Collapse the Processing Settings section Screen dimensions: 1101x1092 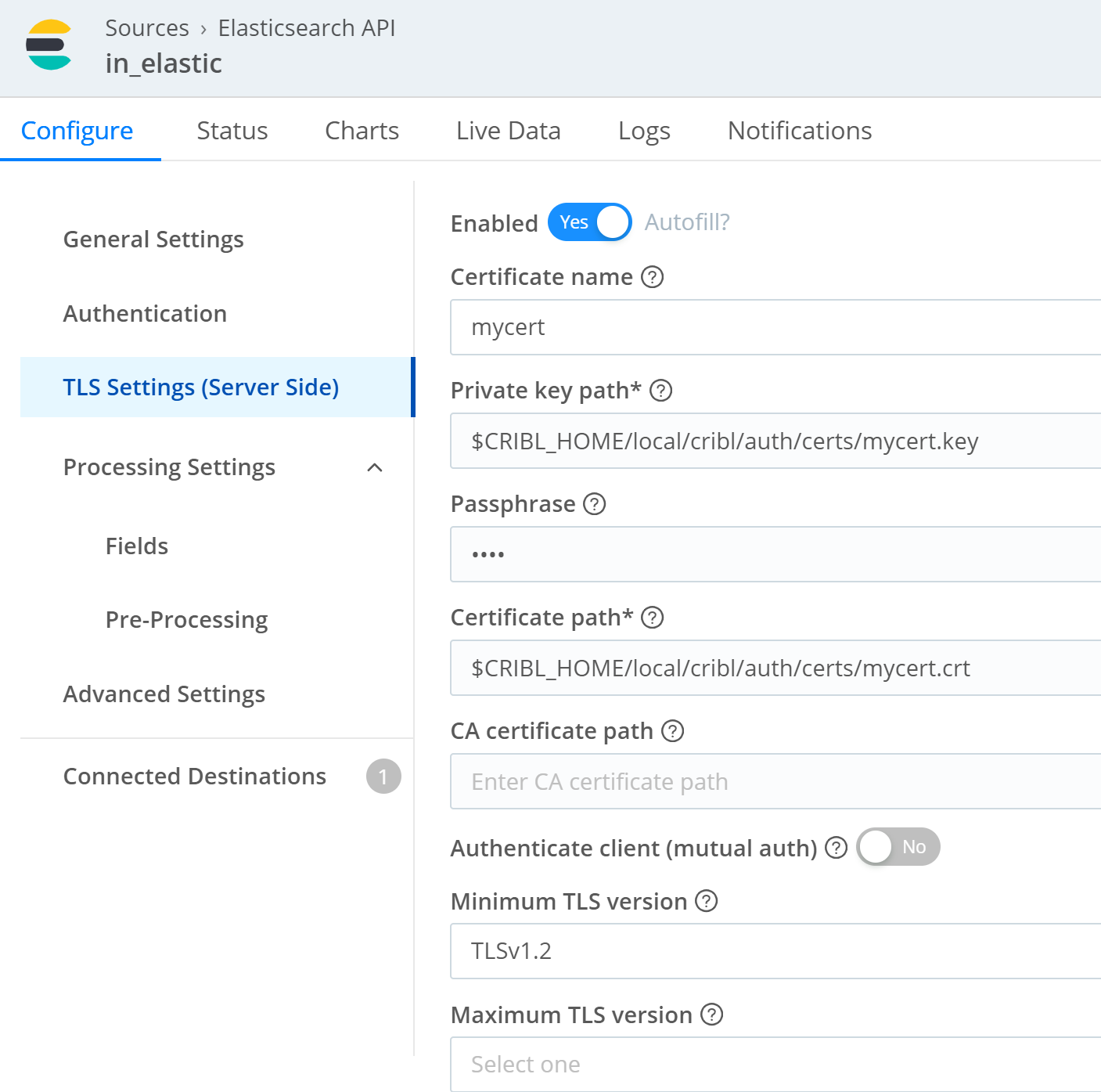click(375, 467)
